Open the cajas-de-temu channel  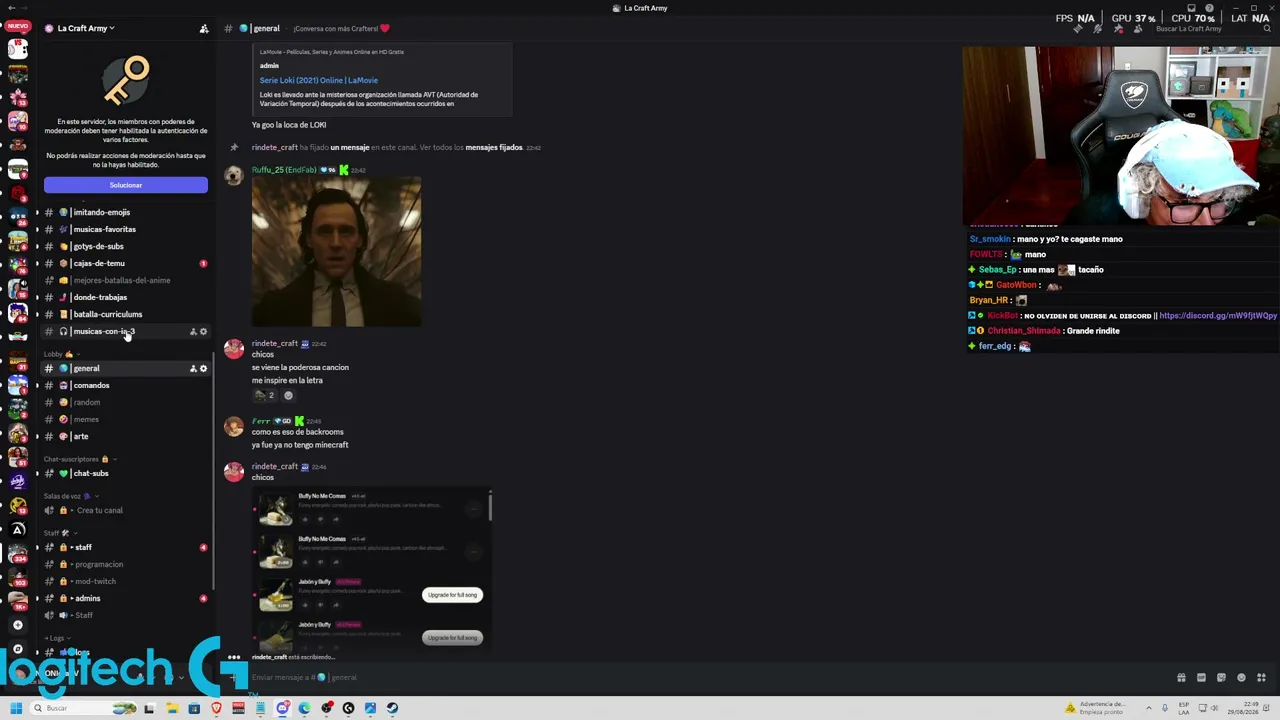tap(125, 264)
